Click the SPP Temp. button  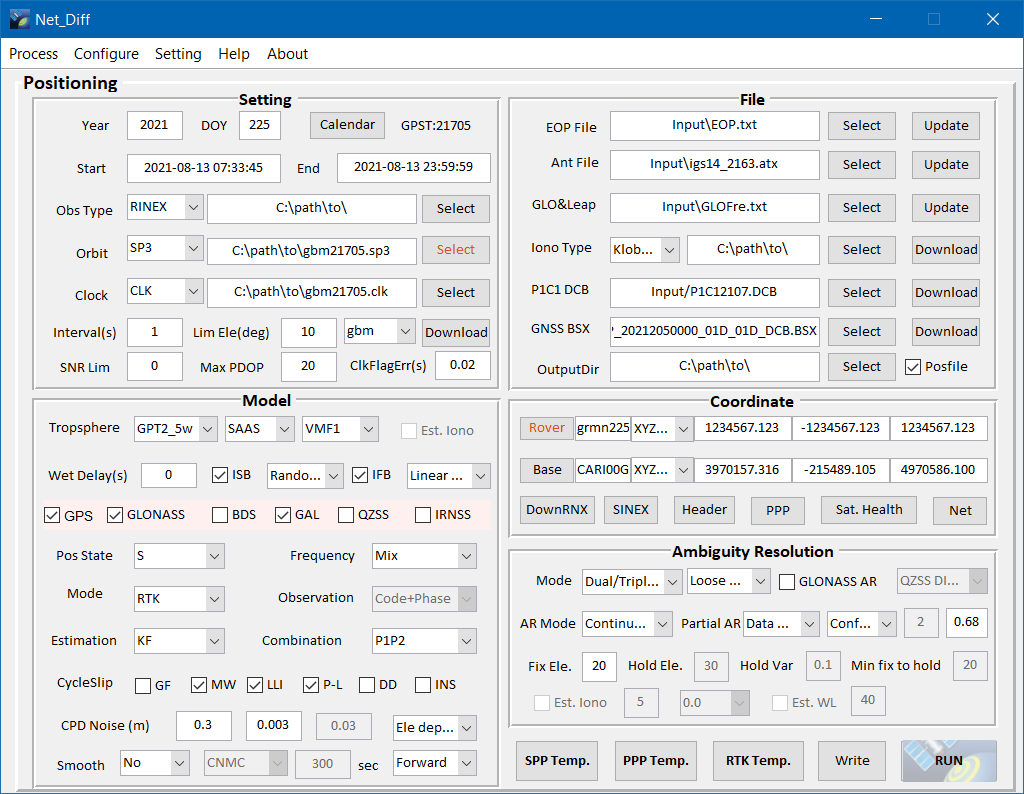tap(557, 761)
